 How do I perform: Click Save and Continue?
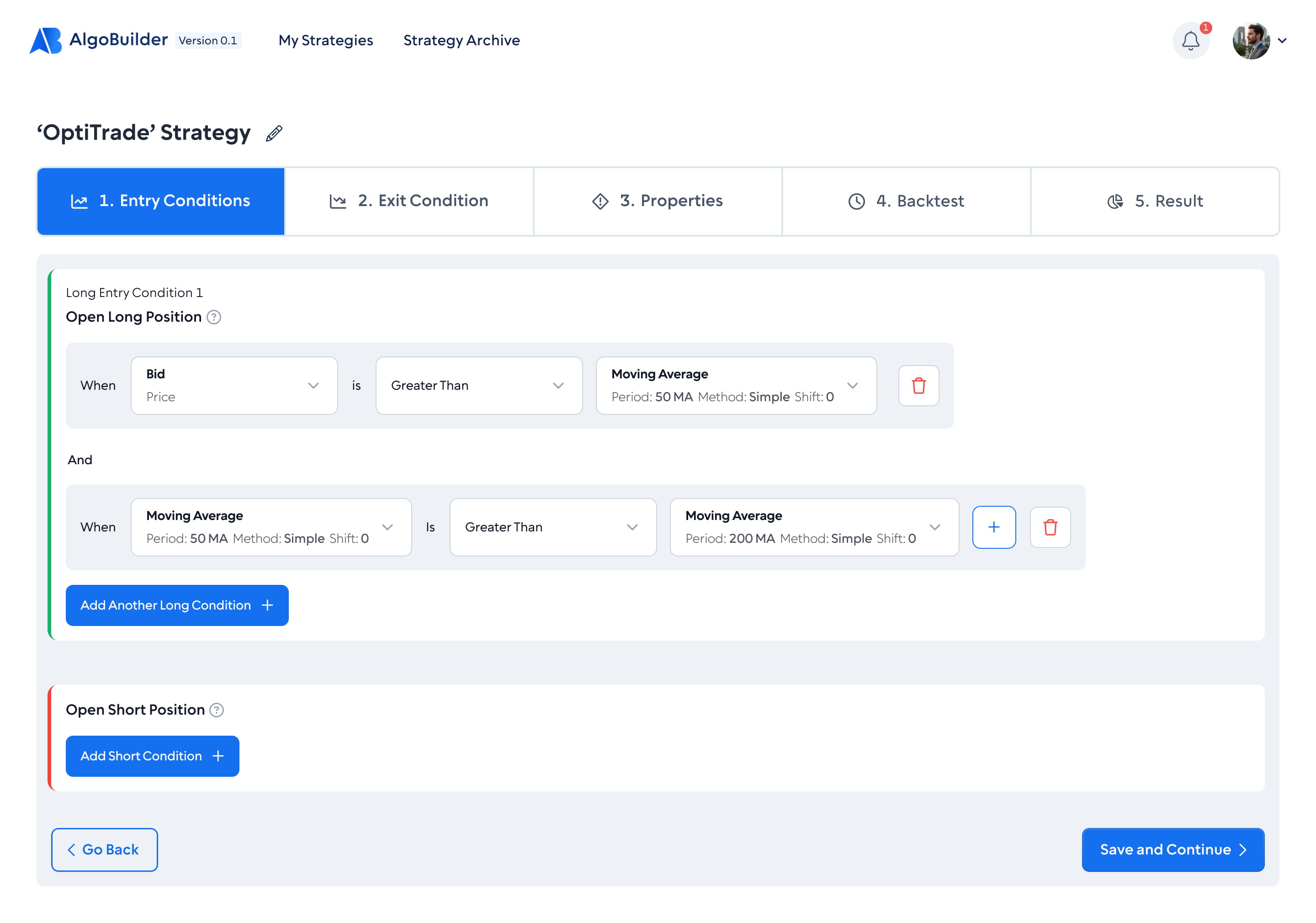(1173, 849)
